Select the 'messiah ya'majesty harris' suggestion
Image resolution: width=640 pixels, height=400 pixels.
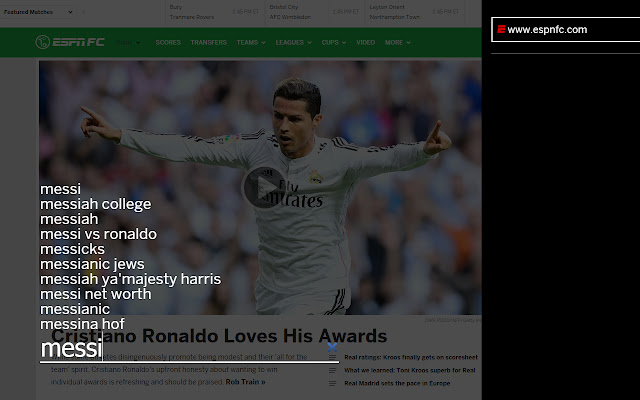[x=131, y=279]
